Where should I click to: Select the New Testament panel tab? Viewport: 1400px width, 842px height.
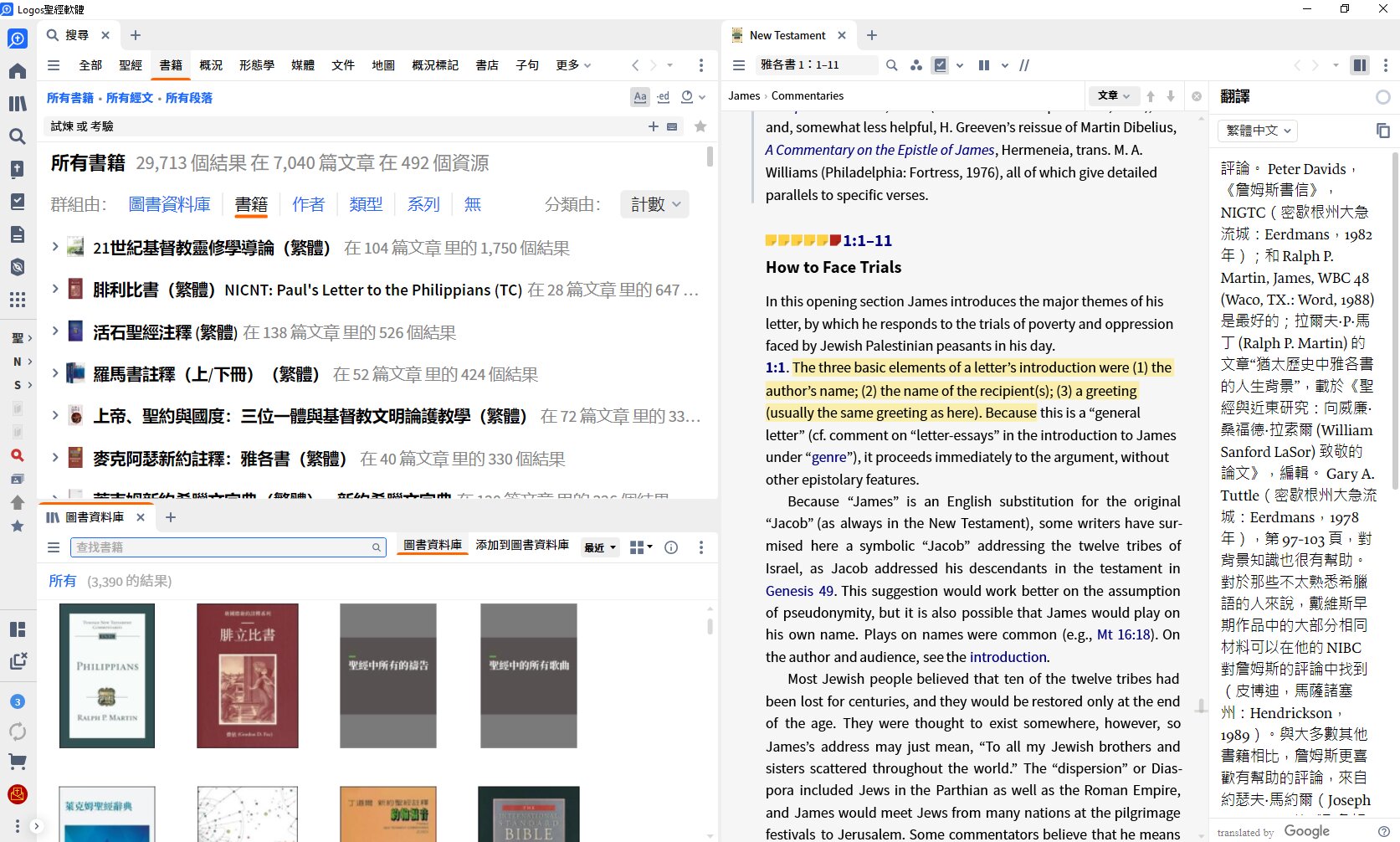pos(787,36)
